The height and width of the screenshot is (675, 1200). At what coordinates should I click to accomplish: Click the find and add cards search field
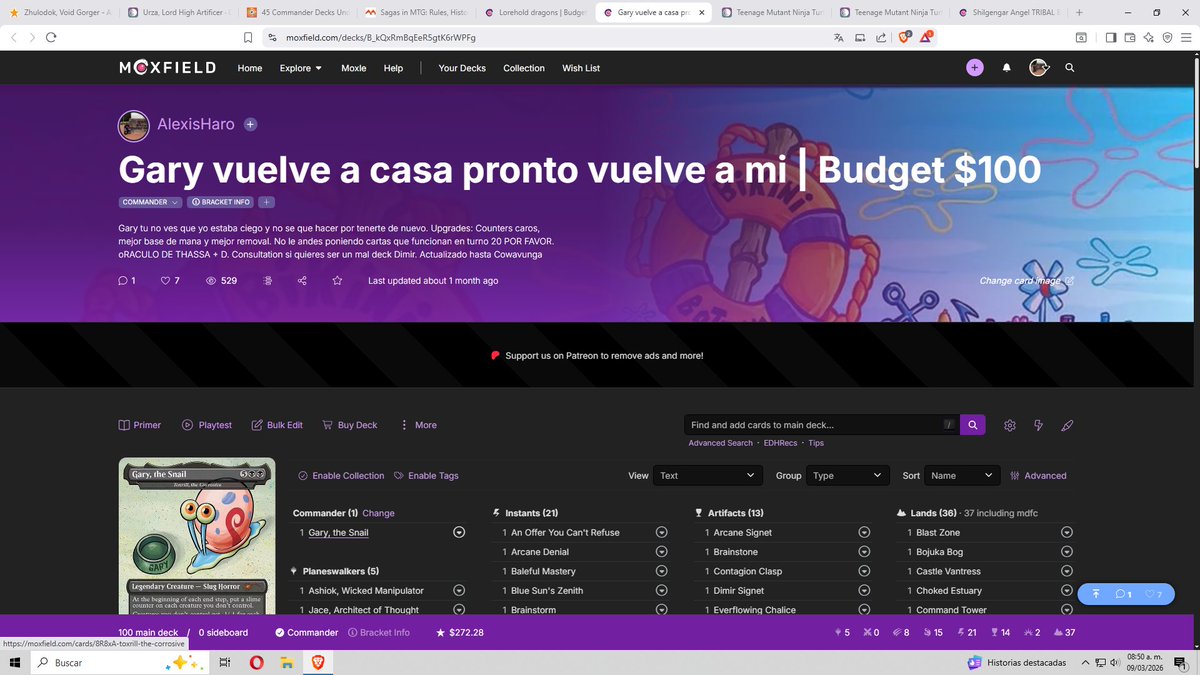pyautogui.click(x=821, y=425)
